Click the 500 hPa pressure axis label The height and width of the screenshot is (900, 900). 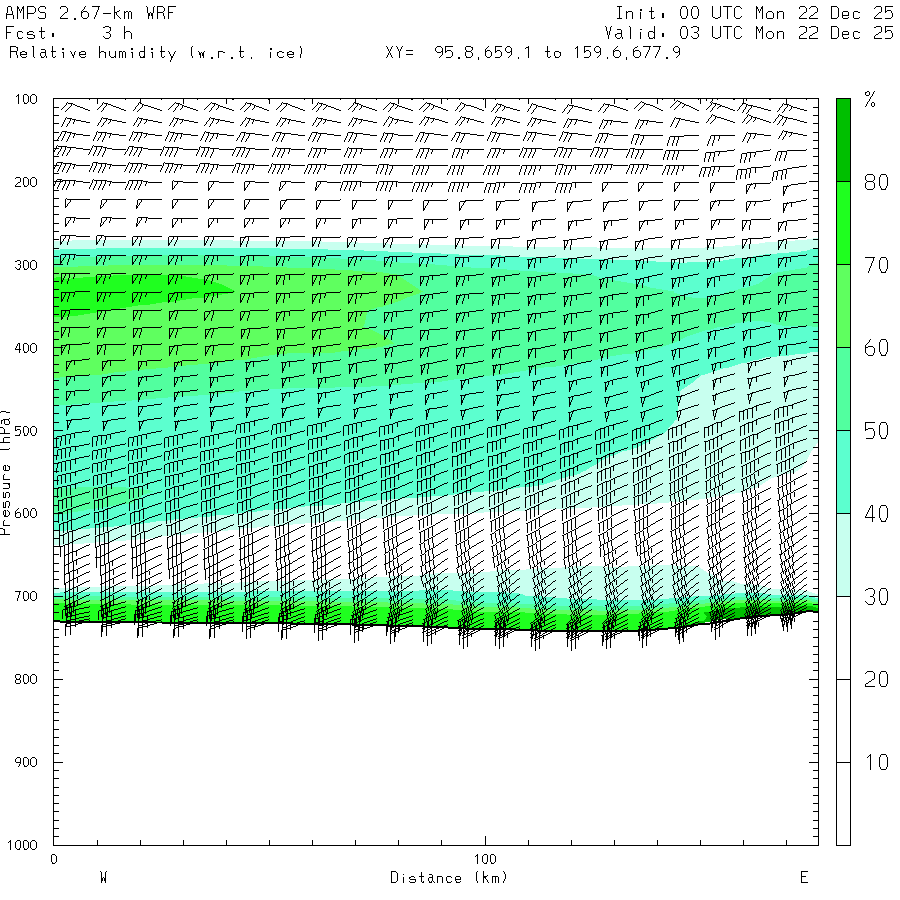(26, 431)
